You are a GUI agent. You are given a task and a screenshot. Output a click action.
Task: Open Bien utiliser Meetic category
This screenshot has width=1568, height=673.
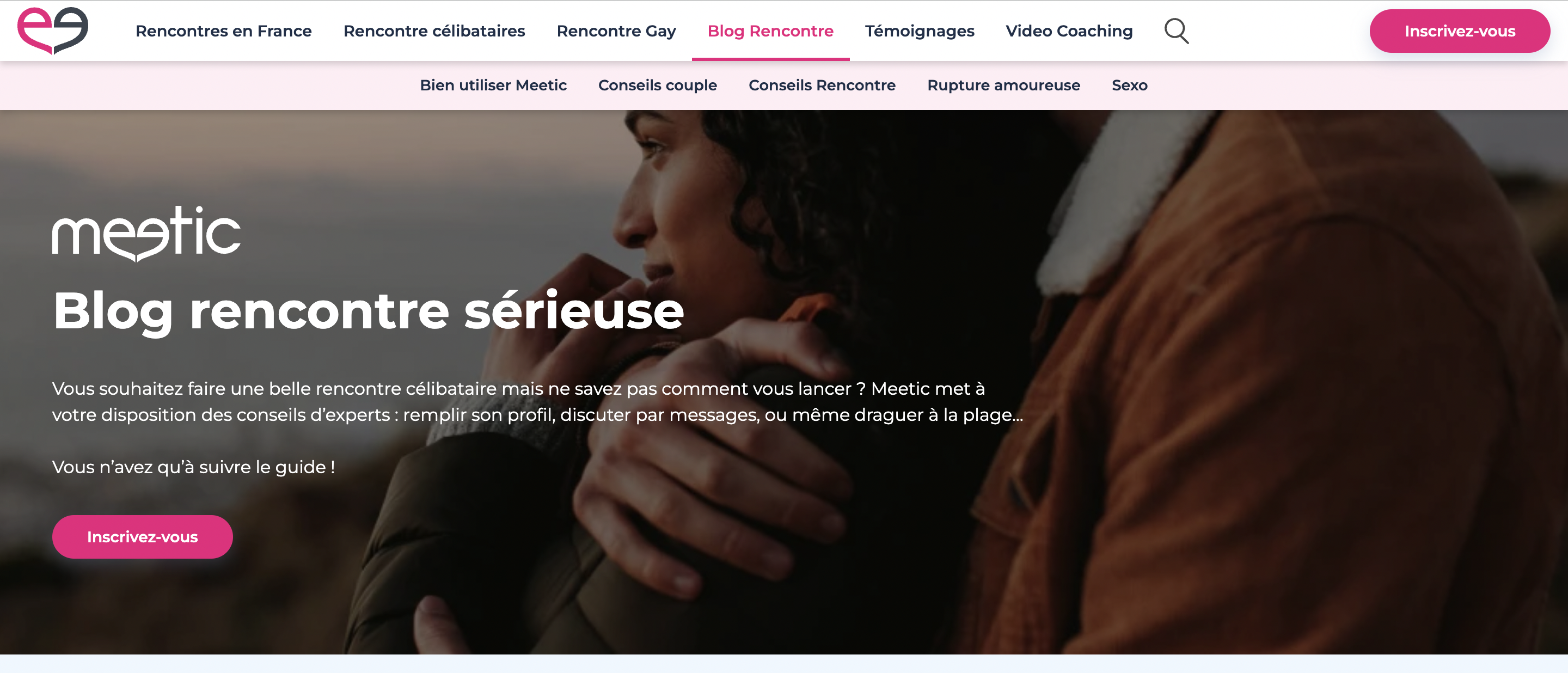pyautogui.click(x=493, y=85)
